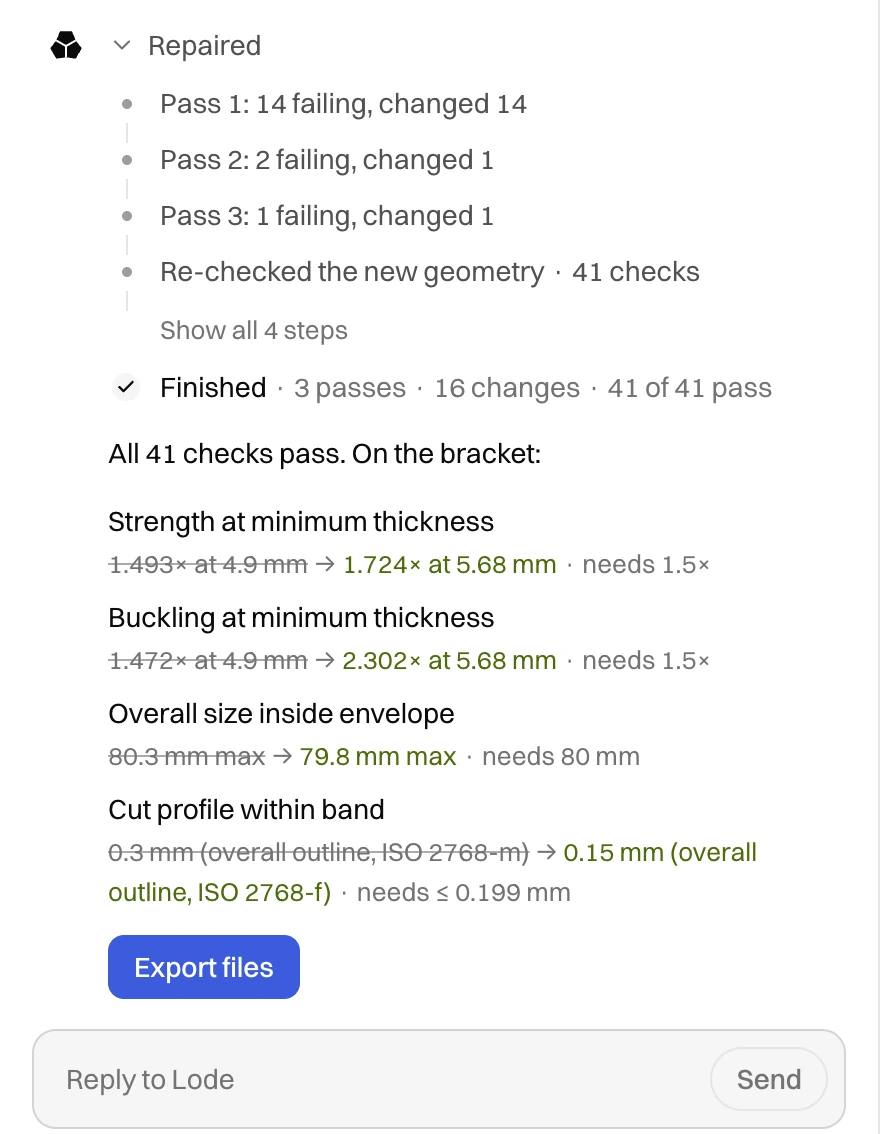Click the Finished checkmark icon
880x1134 pixels.
[x=126, y=388]
